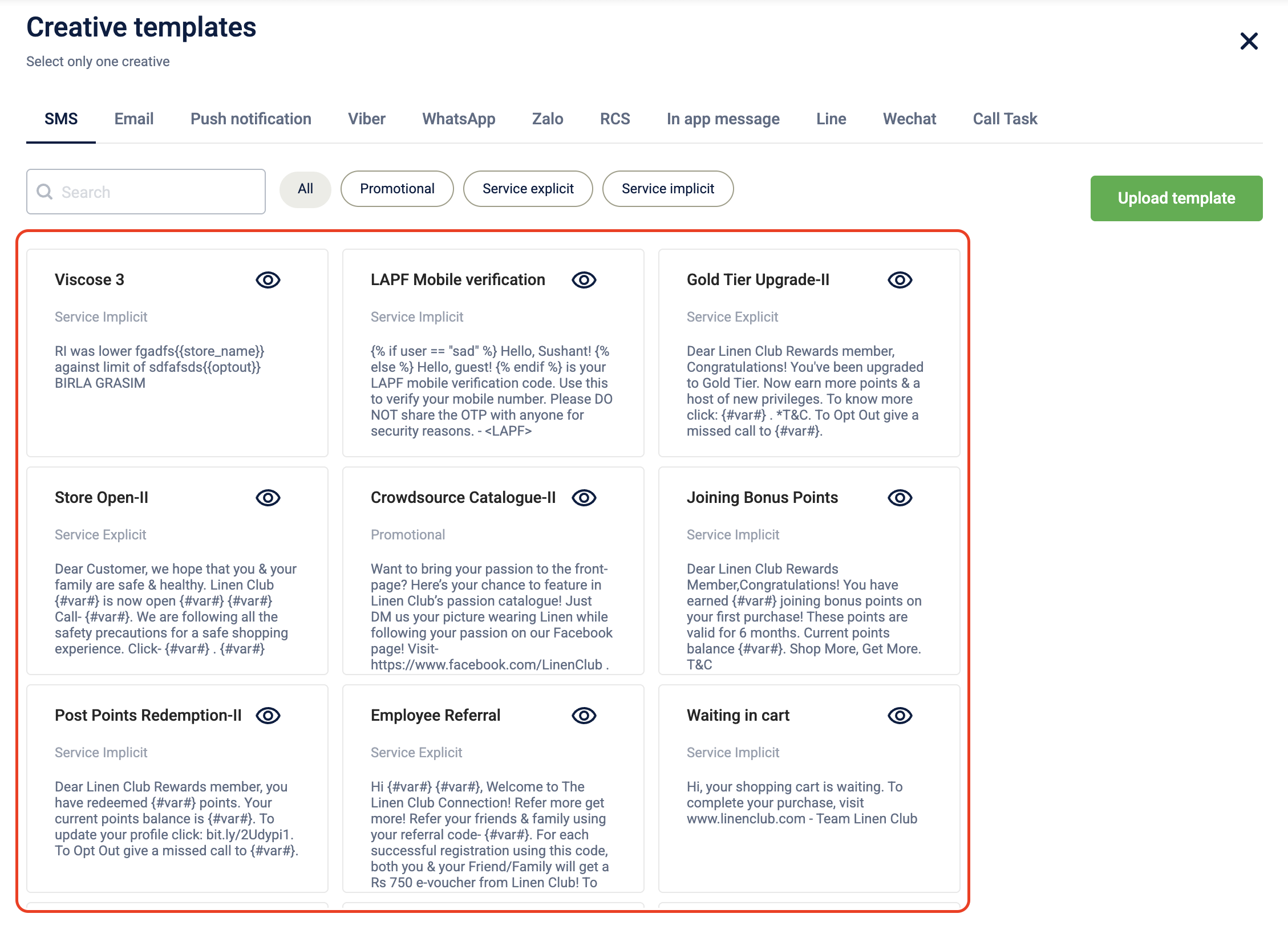Screen dimensions: 1288x934
Task: Switch to the Line tab
Action: point(831,119)
